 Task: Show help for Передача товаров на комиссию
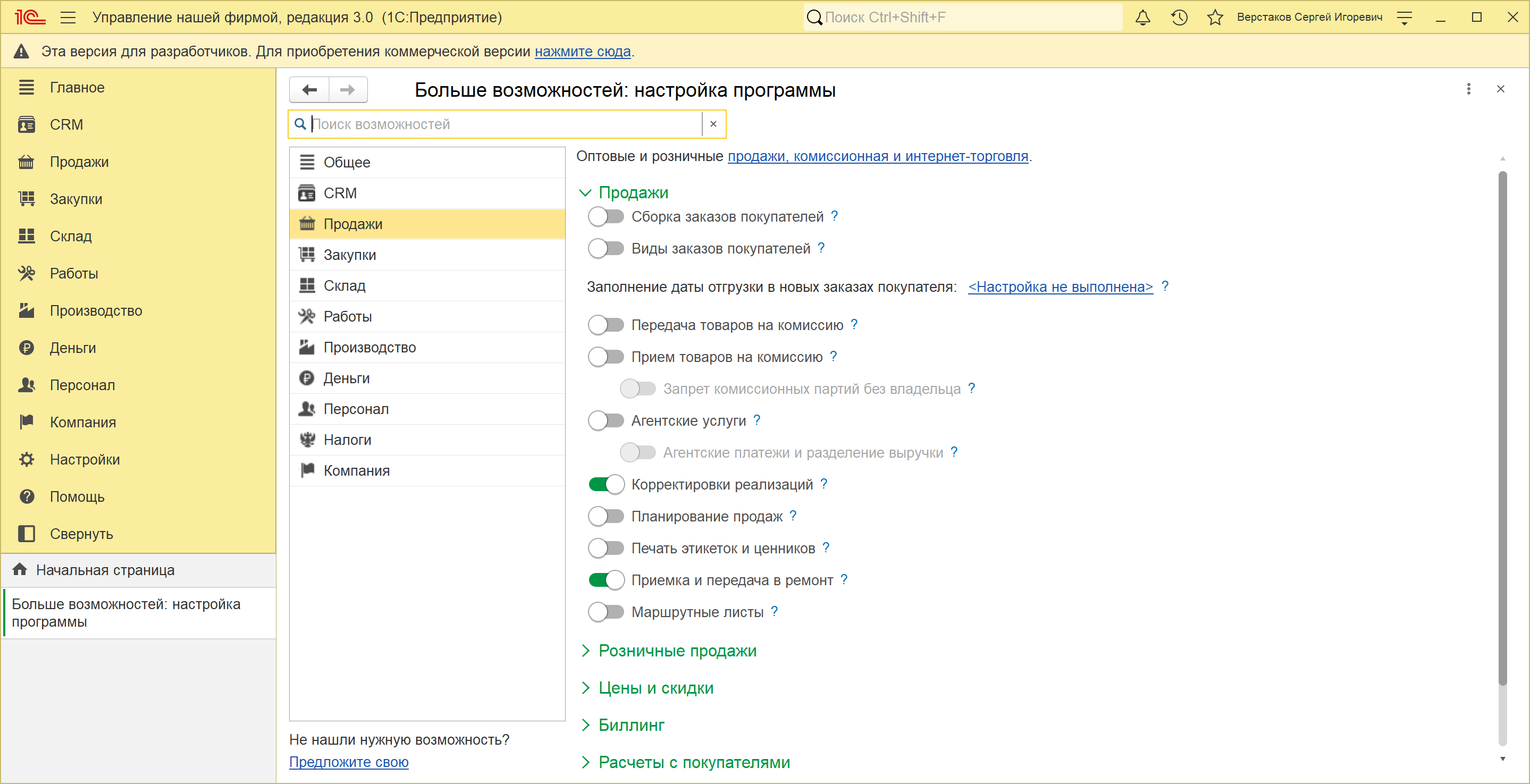coord(854,324)
